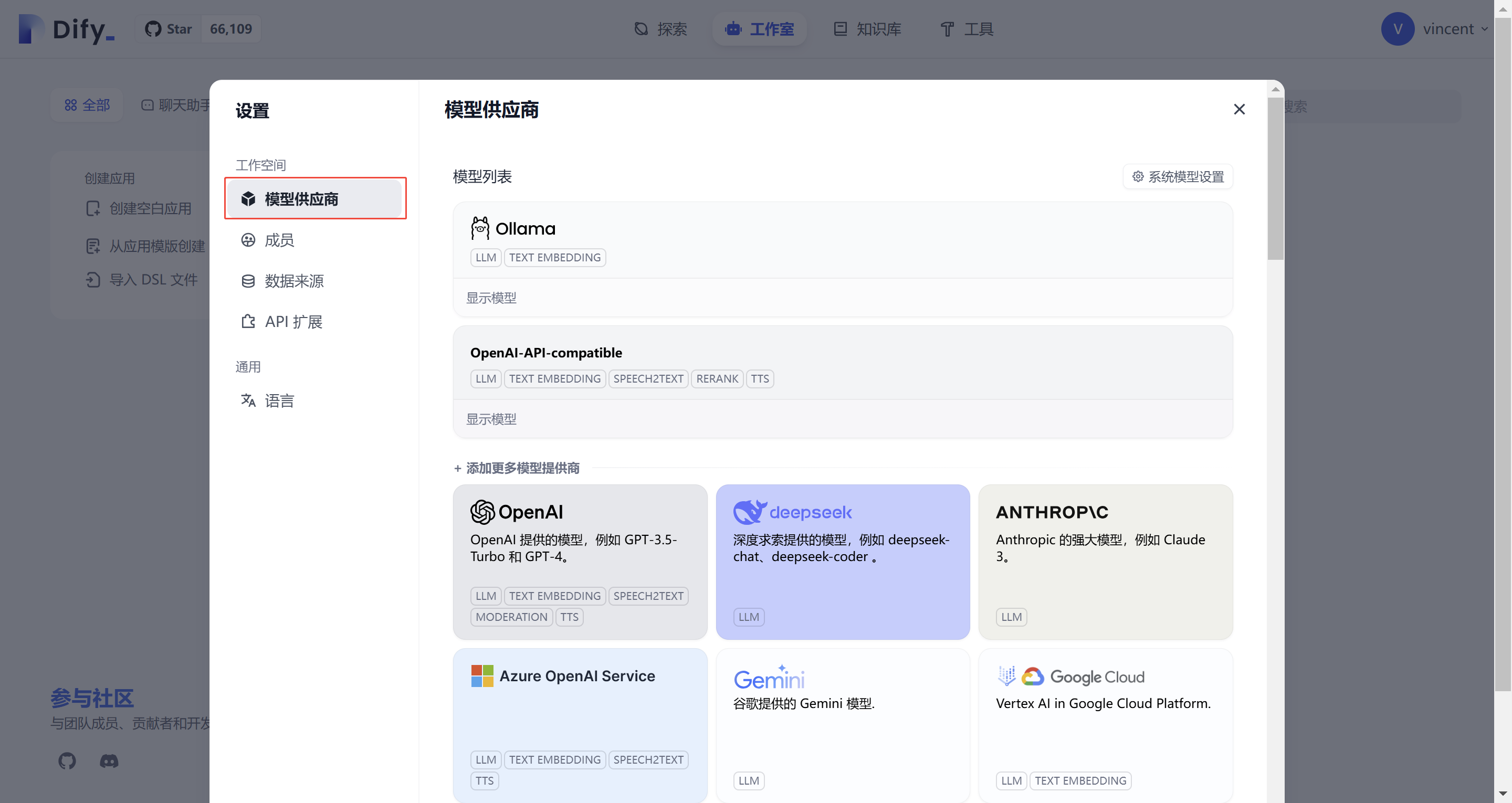Click the RERANK tag on OpenAI-API-compatible
The width and height of the screenshot is (1512, 803).
coord(717,378)
